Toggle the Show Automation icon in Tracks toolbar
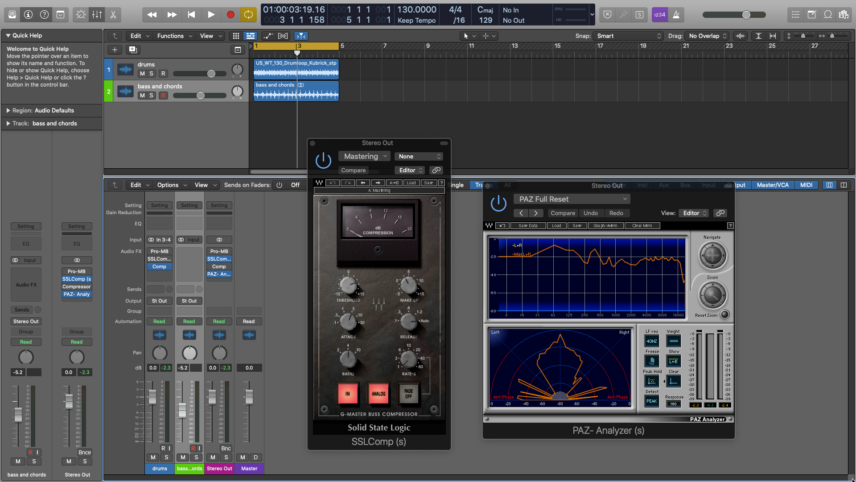 click(268, 36)
